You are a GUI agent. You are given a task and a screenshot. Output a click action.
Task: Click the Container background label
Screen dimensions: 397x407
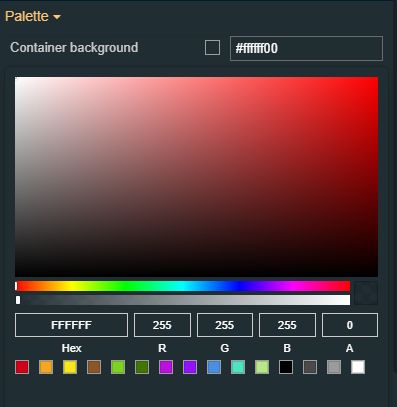[x=74, y=48]
